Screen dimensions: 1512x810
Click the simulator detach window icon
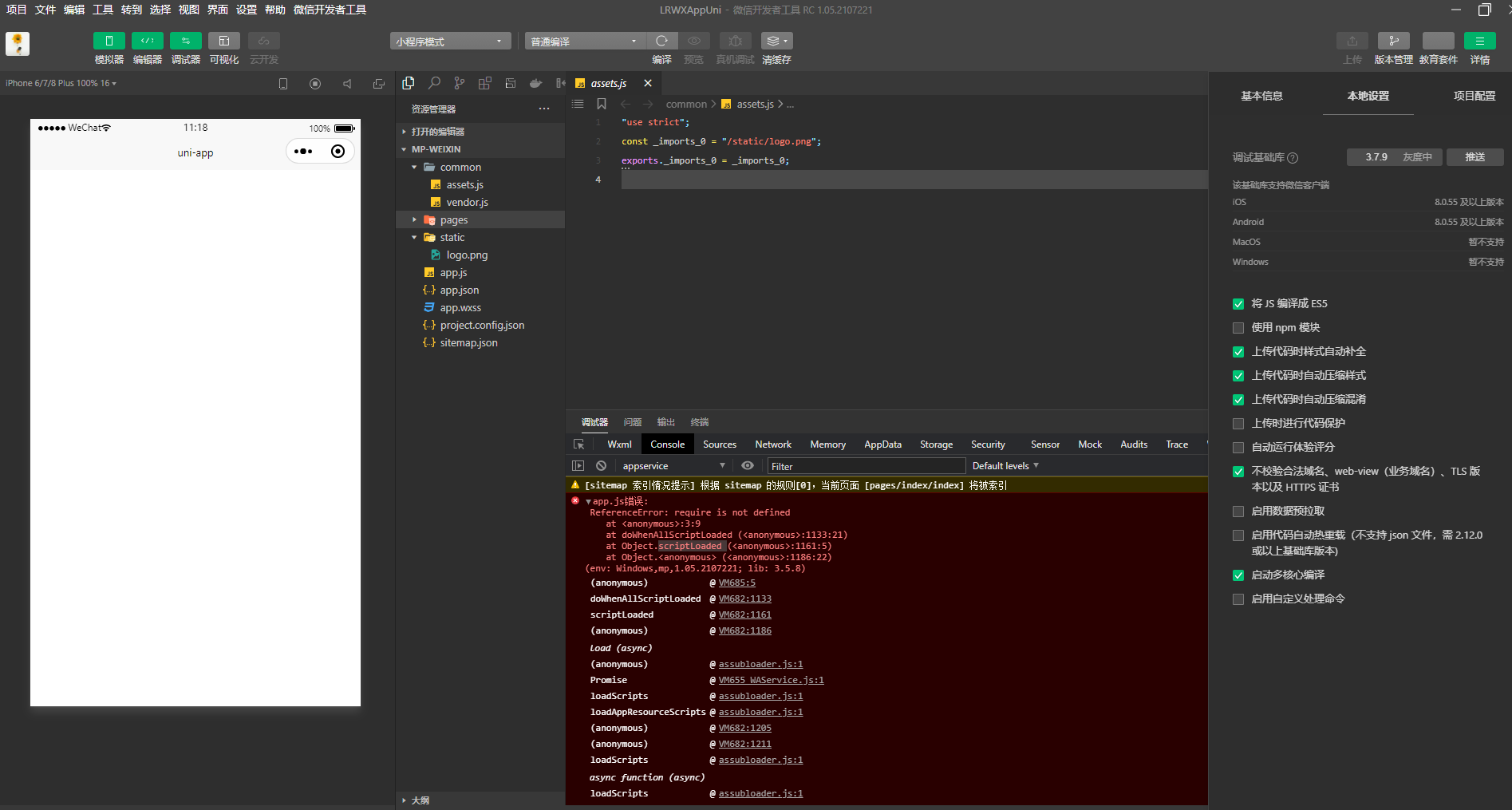click(x=379, y=84)
